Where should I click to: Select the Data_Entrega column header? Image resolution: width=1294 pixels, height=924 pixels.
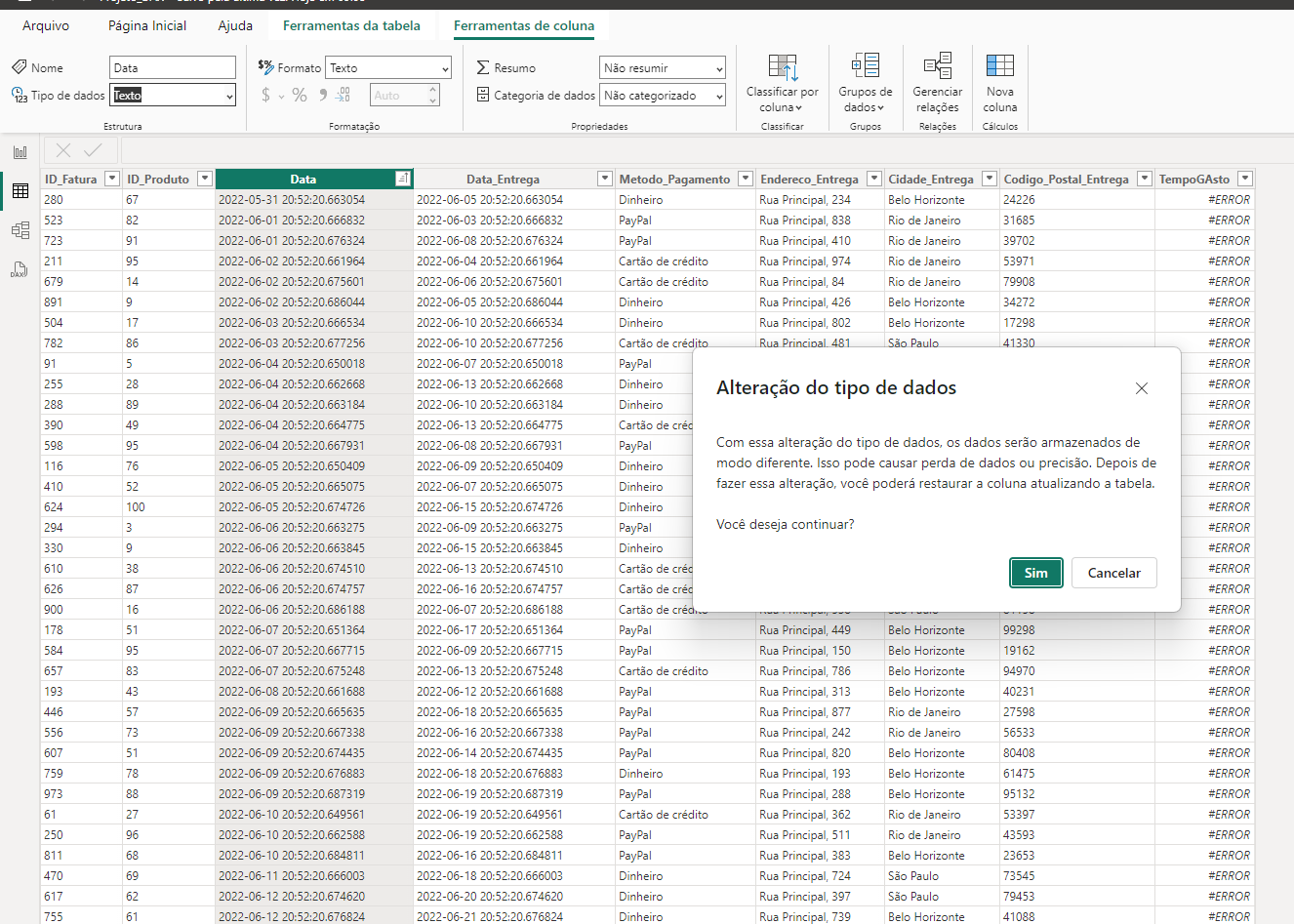[x=504, y=179]
